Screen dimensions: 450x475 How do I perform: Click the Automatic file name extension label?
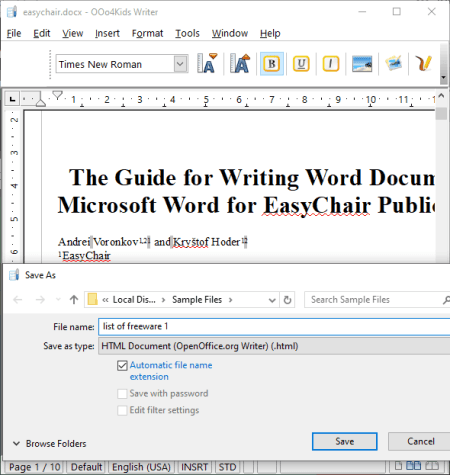click(171, 371)
